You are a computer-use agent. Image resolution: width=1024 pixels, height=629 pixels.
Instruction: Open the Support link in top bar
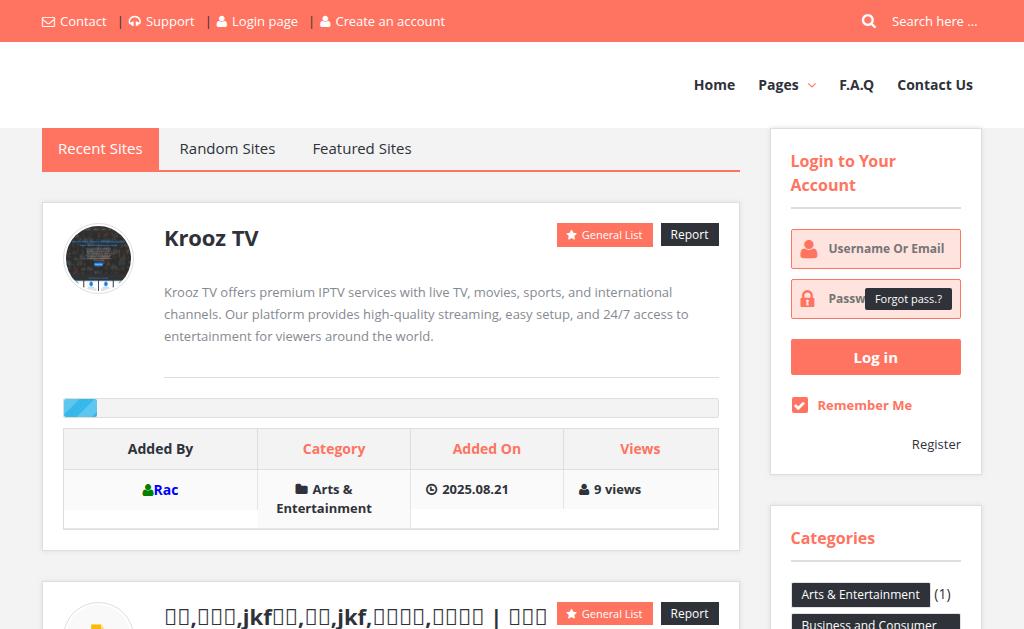170,22
